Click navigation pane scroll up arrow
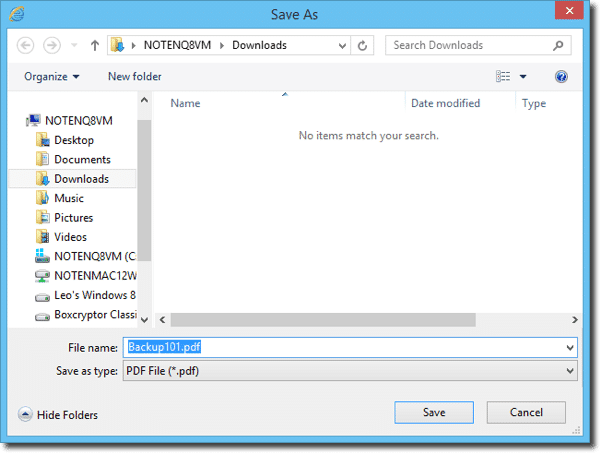600x453 pixels. [144, 100]
